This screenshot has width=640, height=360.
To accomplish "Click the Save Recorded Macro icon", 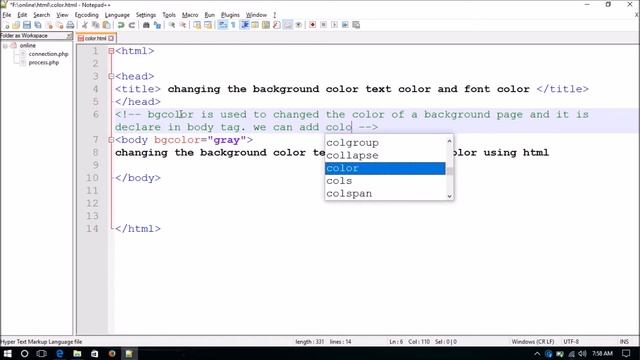I will click(356, 25).
